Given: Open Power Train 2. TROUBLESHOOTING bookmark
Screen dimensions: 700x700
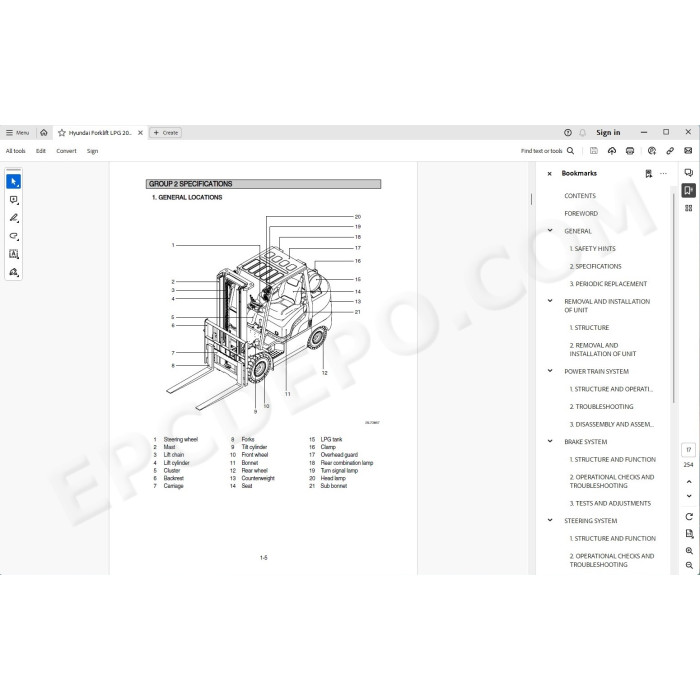Looking at the screenshot, I should pyautogui.click(x=601, y=407).
